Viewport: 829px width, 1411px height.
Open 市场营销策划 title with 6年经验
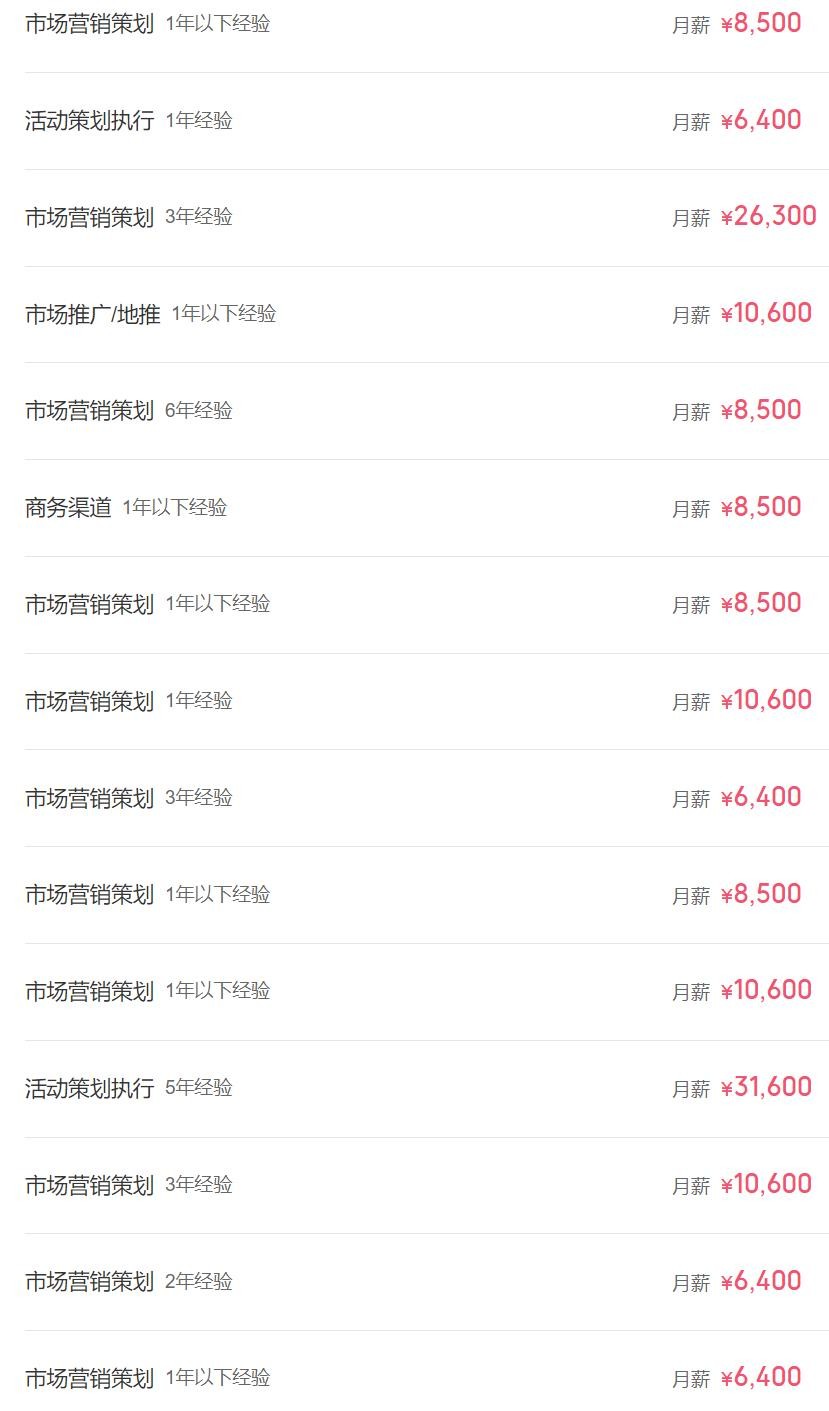coord(89,411)
